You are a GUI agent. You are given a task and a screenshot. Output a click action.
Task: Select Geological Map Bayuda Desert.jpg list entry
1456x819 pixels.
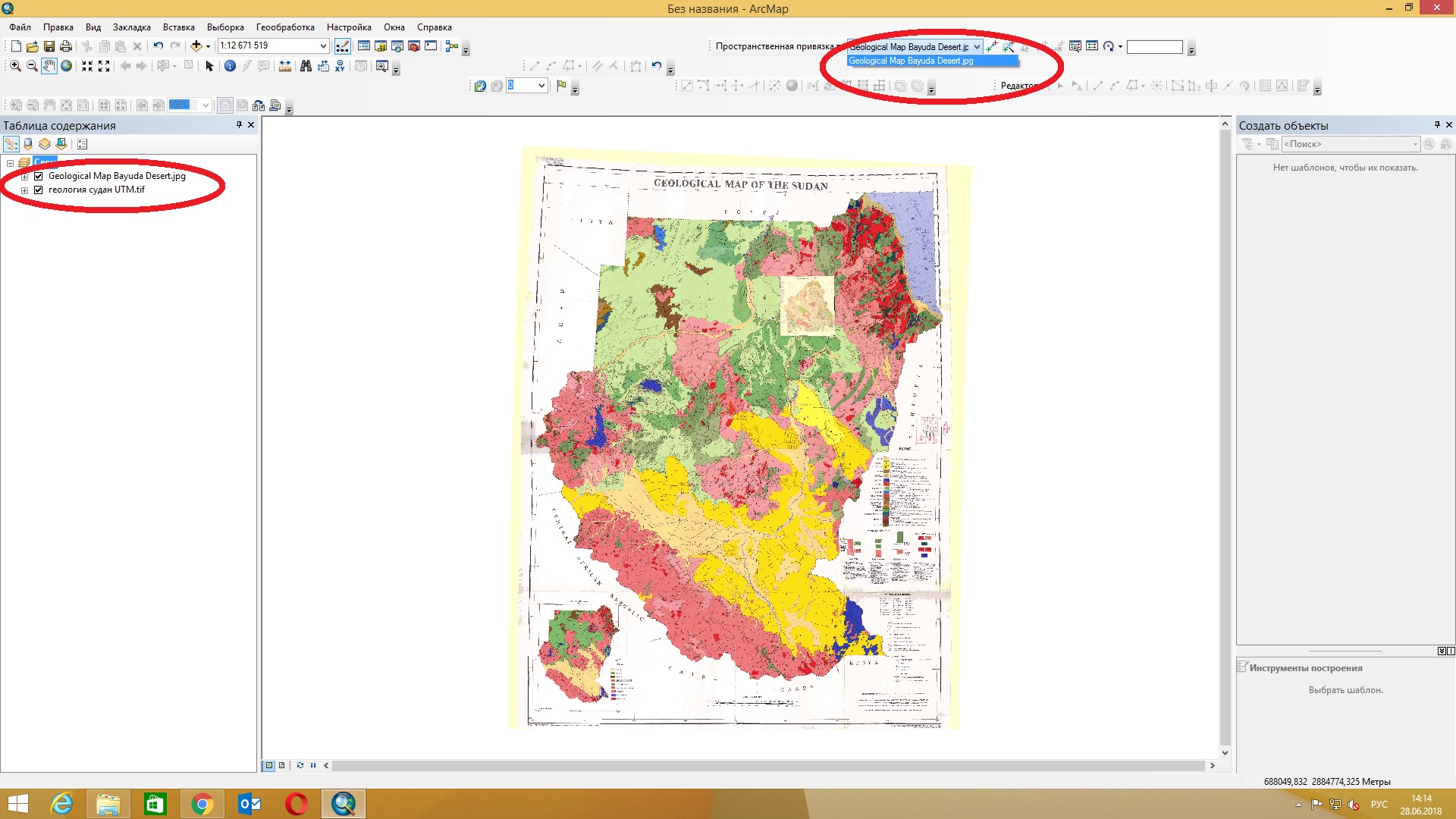[x=911, y=61]
